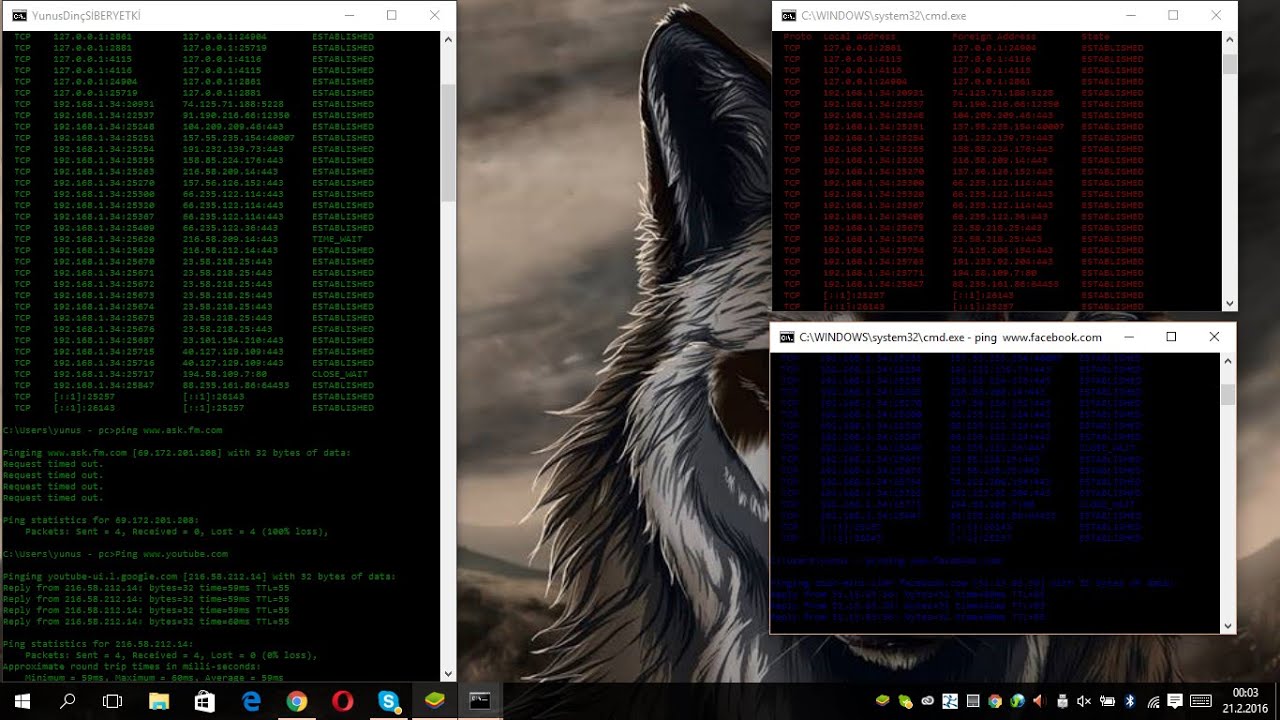Open system menu icon of YunusDinçSİBERYETKİ window
Viewport: 1280px width, 720px height.
pyautogui.click(x=19, y=15)
